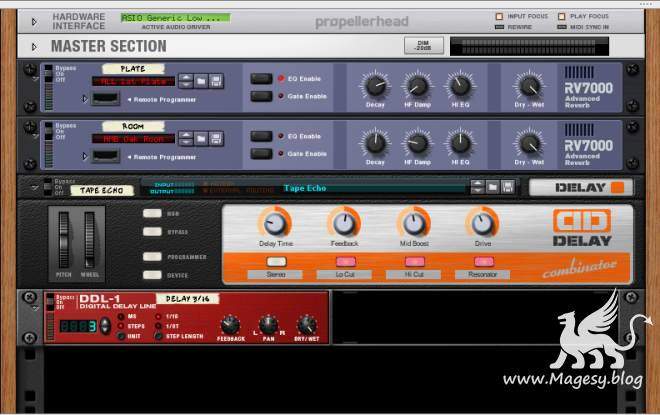Toggle EQ Enable on Plate reverb

[x=261, y=78]
